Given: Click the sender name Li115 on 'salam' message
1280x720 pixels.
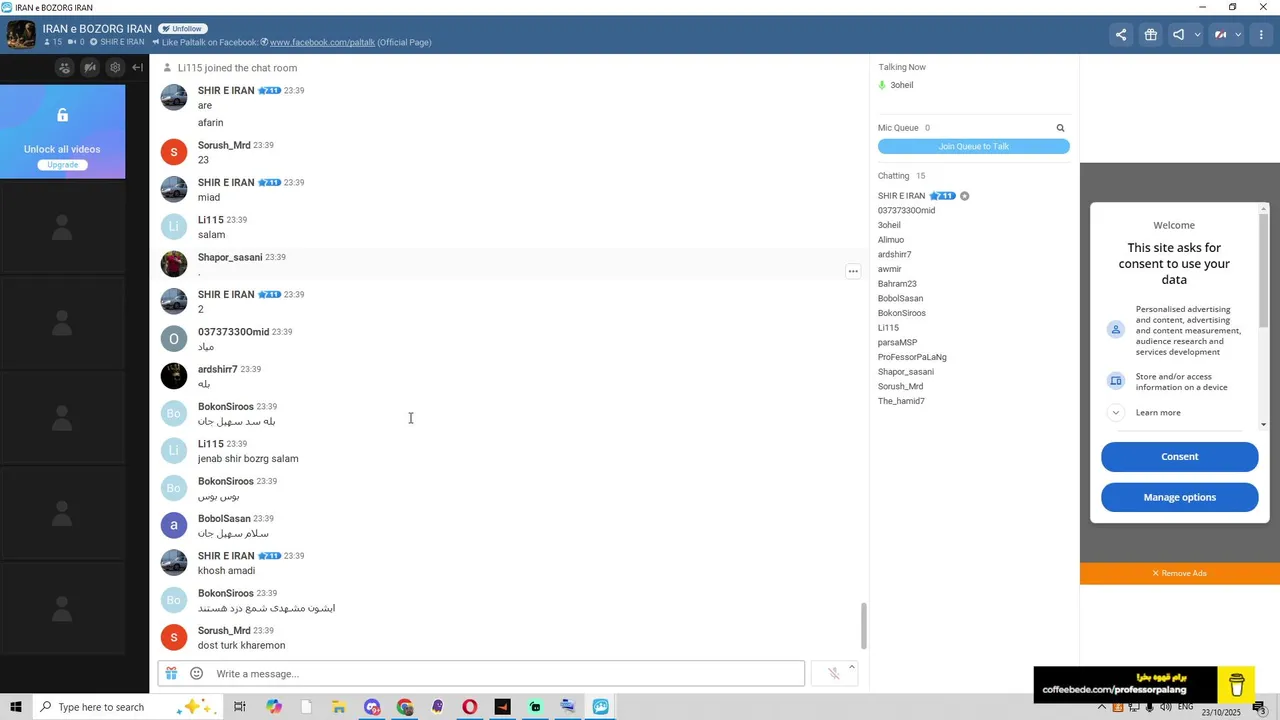Looking at the screenshot, I should [211, 220].
